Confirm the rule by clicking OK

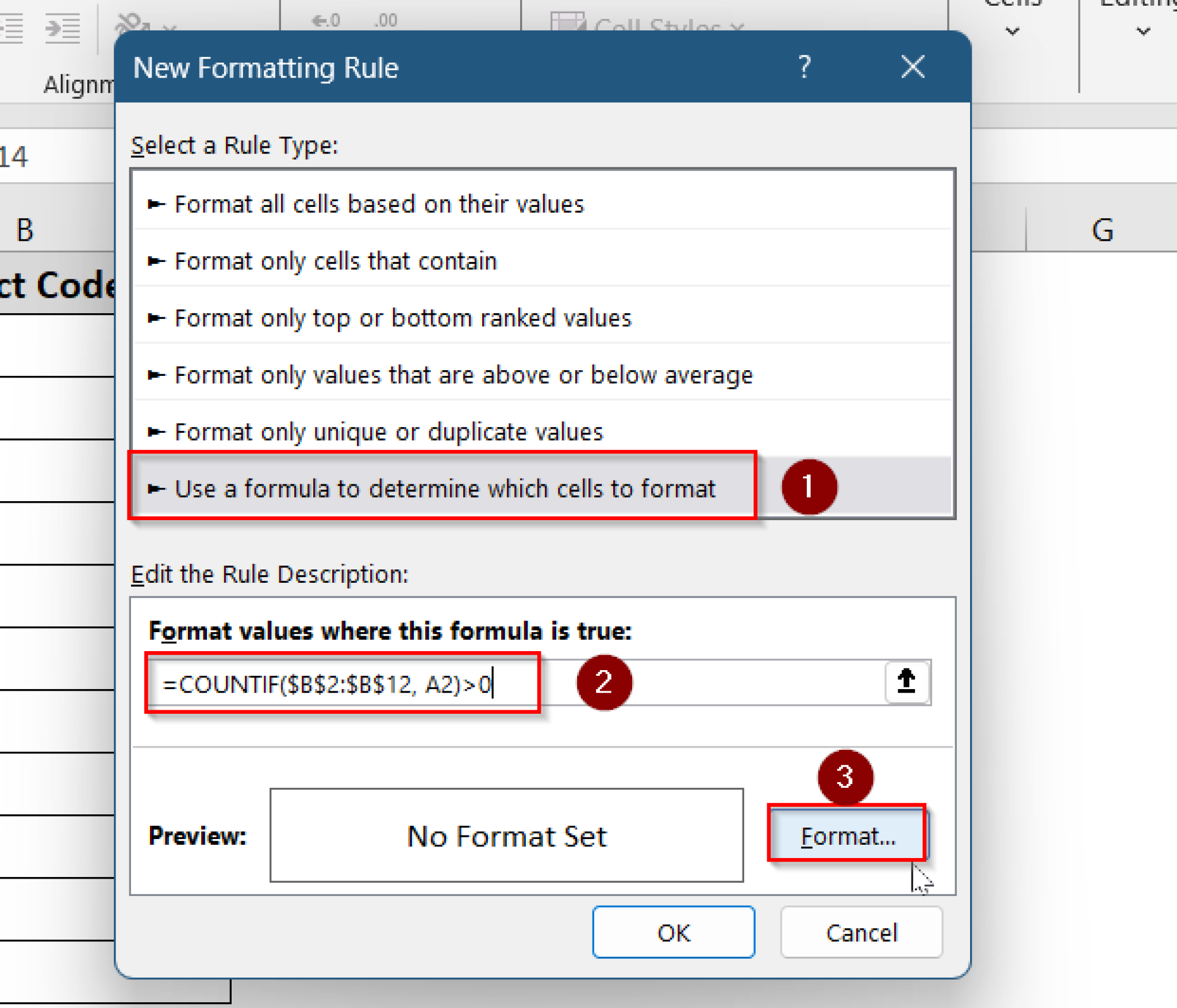point(673,932)
